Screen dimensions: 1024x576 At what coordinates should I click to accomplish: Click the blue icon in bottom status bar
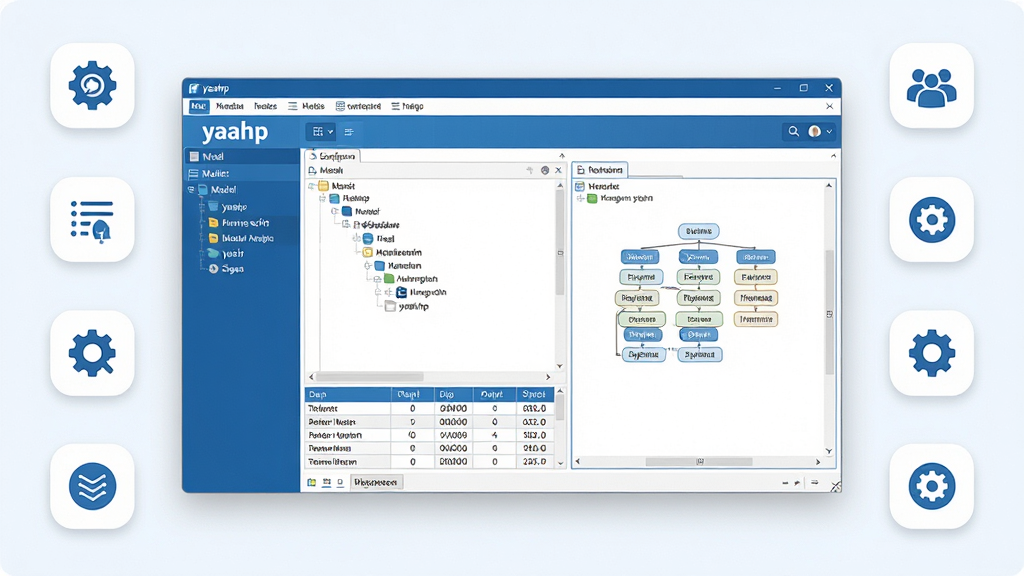[326, 483]
